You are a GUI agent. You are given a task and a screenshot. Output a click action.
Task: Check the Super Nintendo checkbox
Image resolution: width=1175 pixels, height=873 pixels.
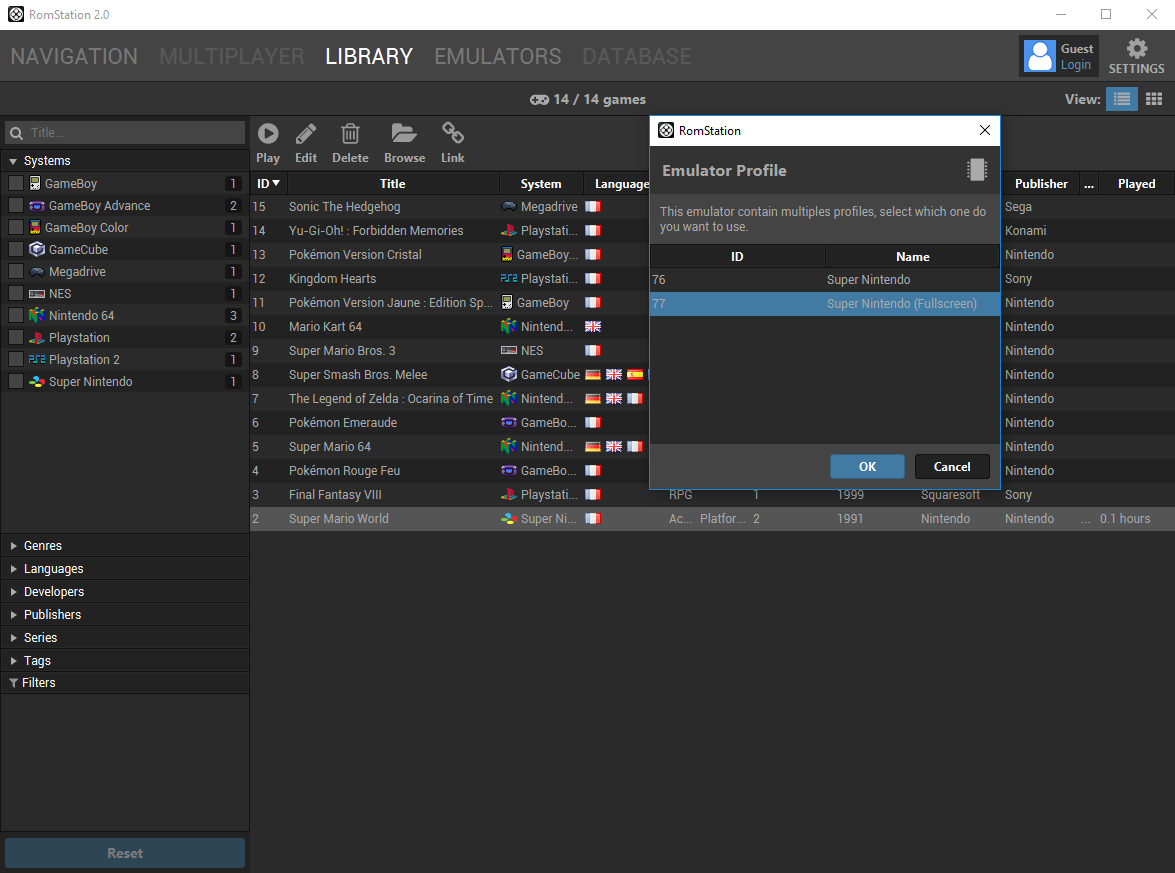pos(16,381)
